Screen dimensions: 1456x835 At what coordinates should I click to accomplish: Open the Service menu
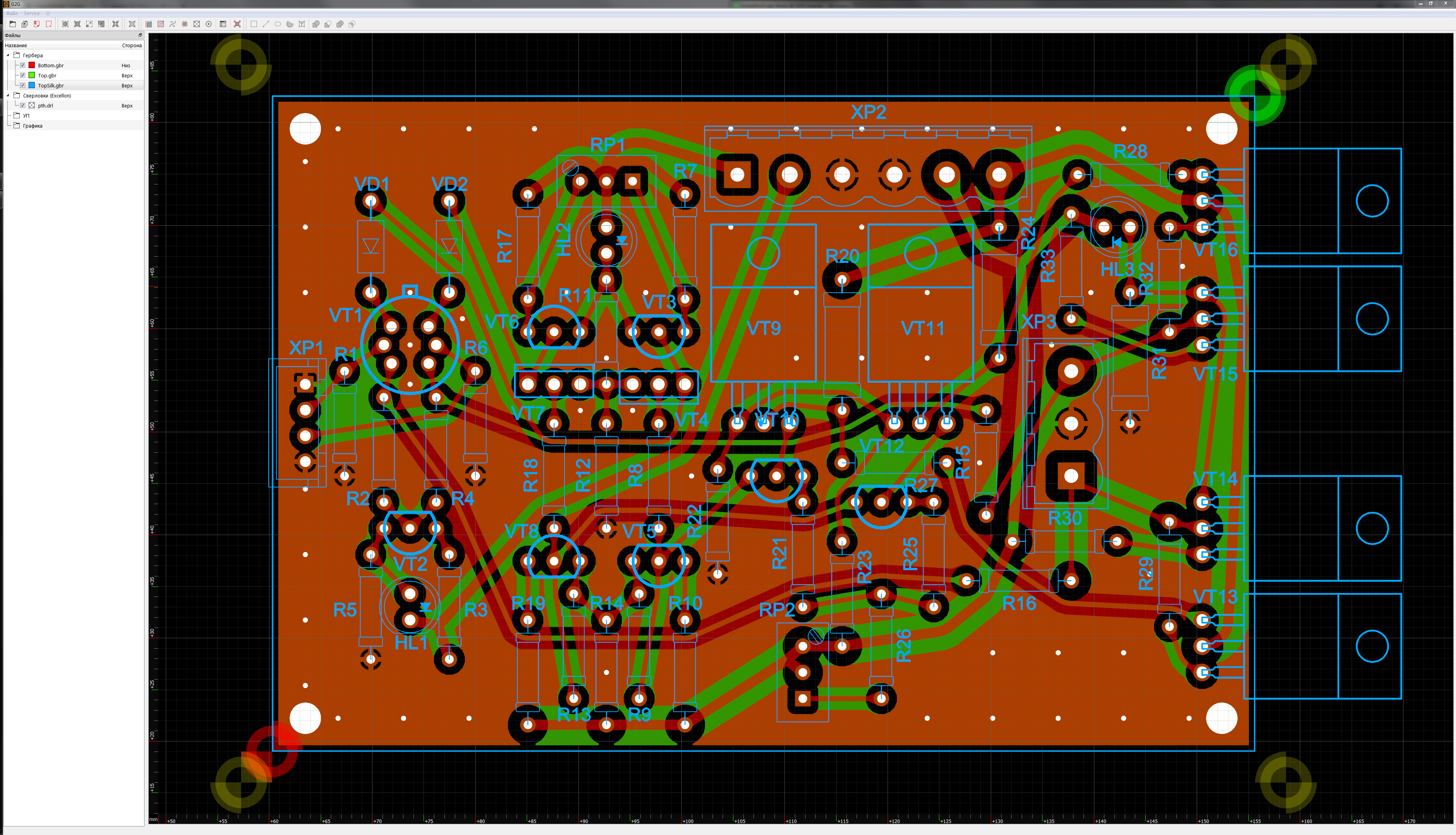point(32,13)
